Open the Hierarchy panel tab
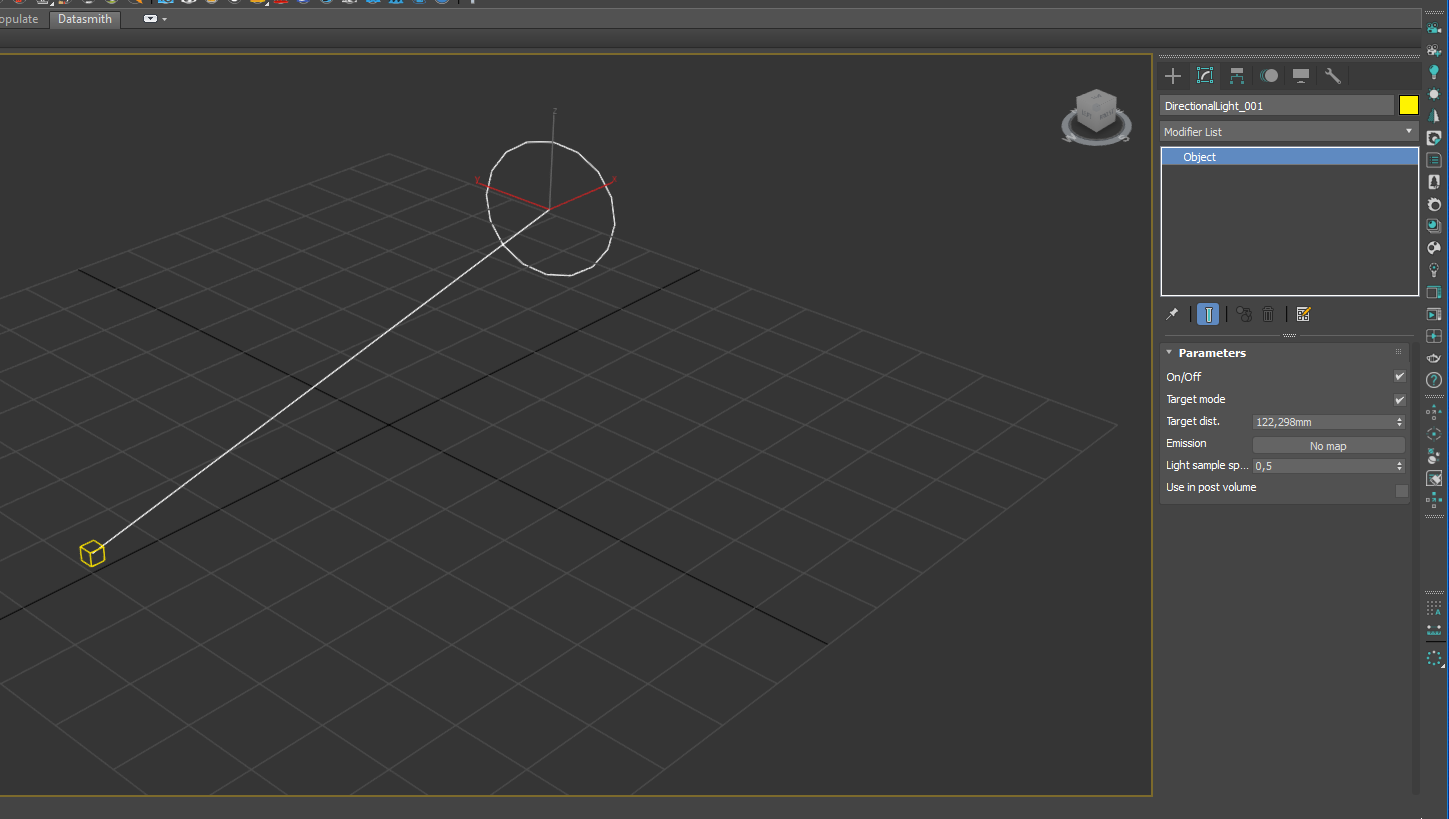The height and width of the screenshot is (819, 1449). (x=1237, y=76)
